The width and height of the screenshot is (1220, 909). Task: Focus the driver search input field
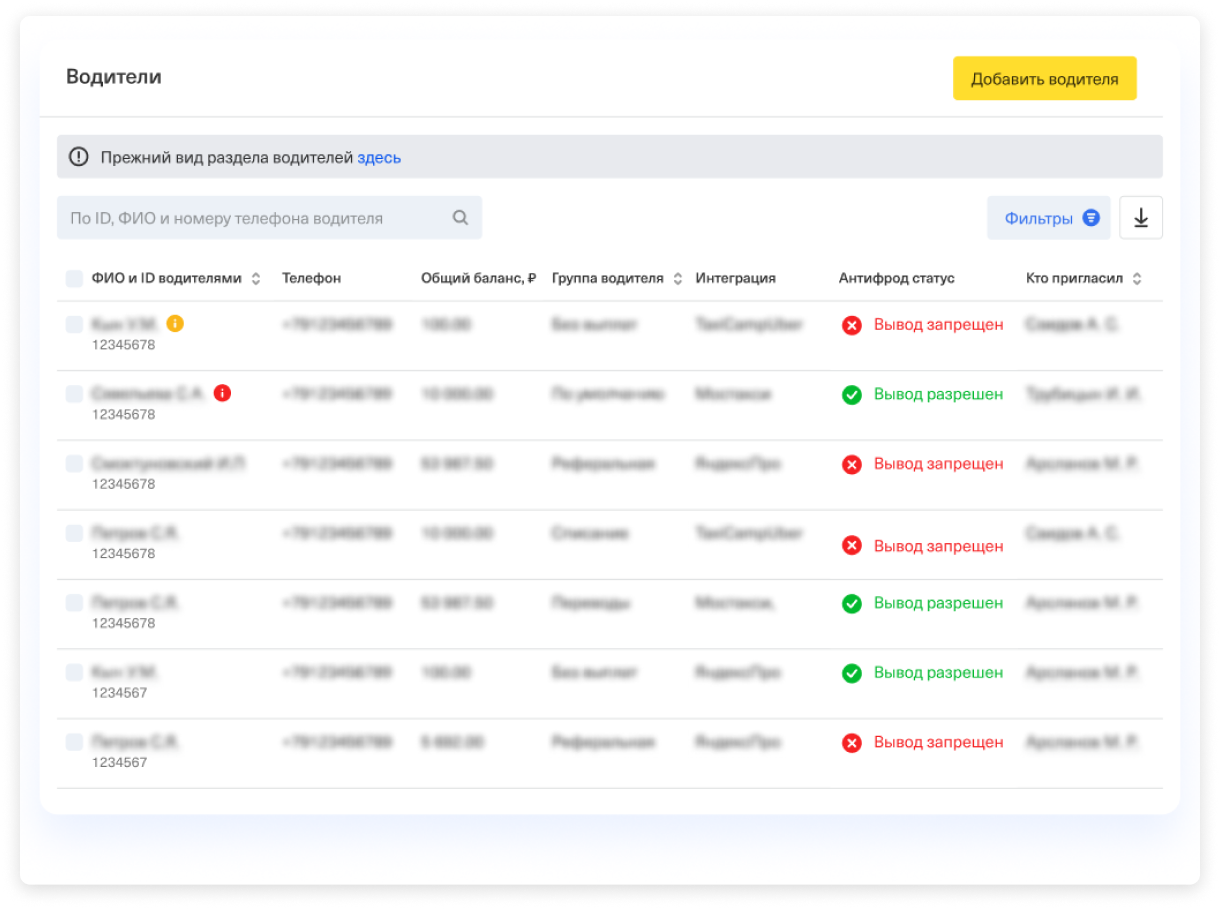pos(255,218)
